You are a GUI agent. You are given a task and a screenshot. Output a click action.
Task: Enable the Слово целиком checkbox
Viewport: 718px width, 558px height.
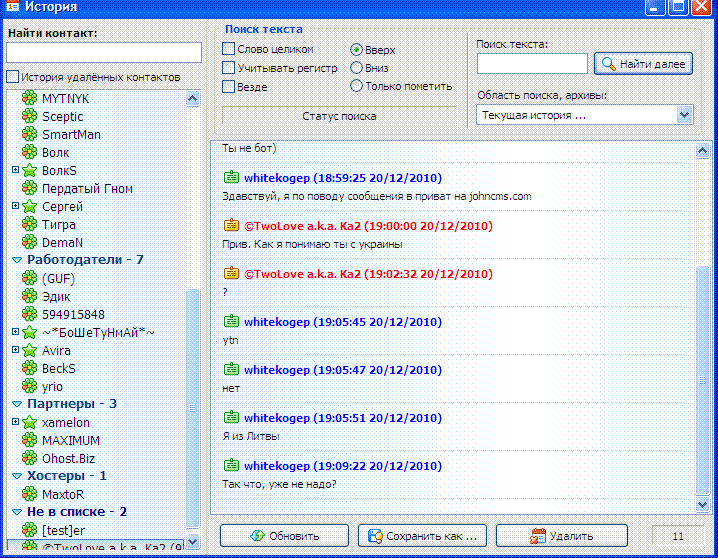coord(229,49)
